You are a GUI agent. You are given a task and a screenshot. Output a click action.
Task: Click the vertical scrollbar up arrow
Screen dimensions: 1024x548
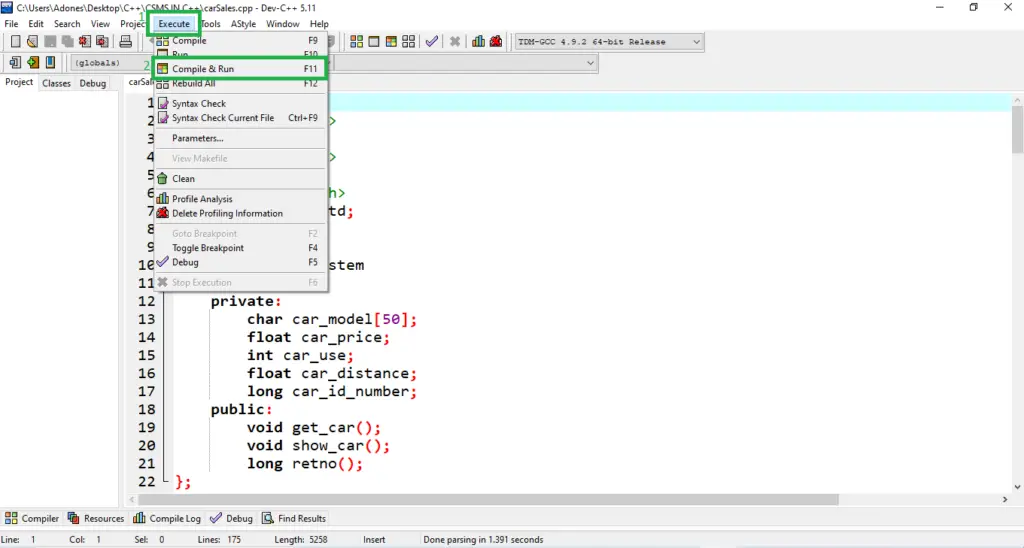coord(1017,101)
